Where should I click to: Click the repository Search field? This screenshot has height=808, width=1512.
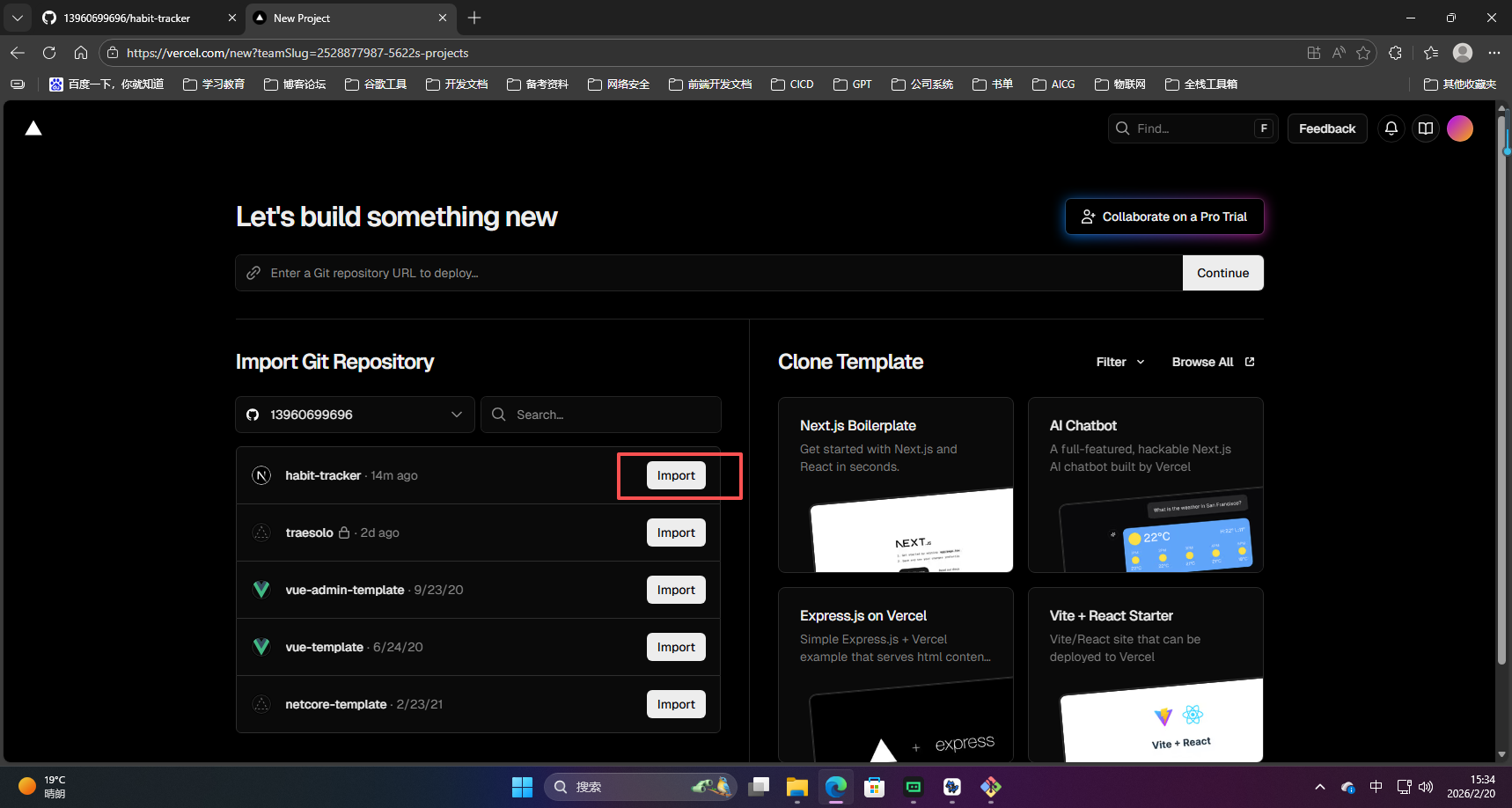pyautogui.click(x=601, y=415)
